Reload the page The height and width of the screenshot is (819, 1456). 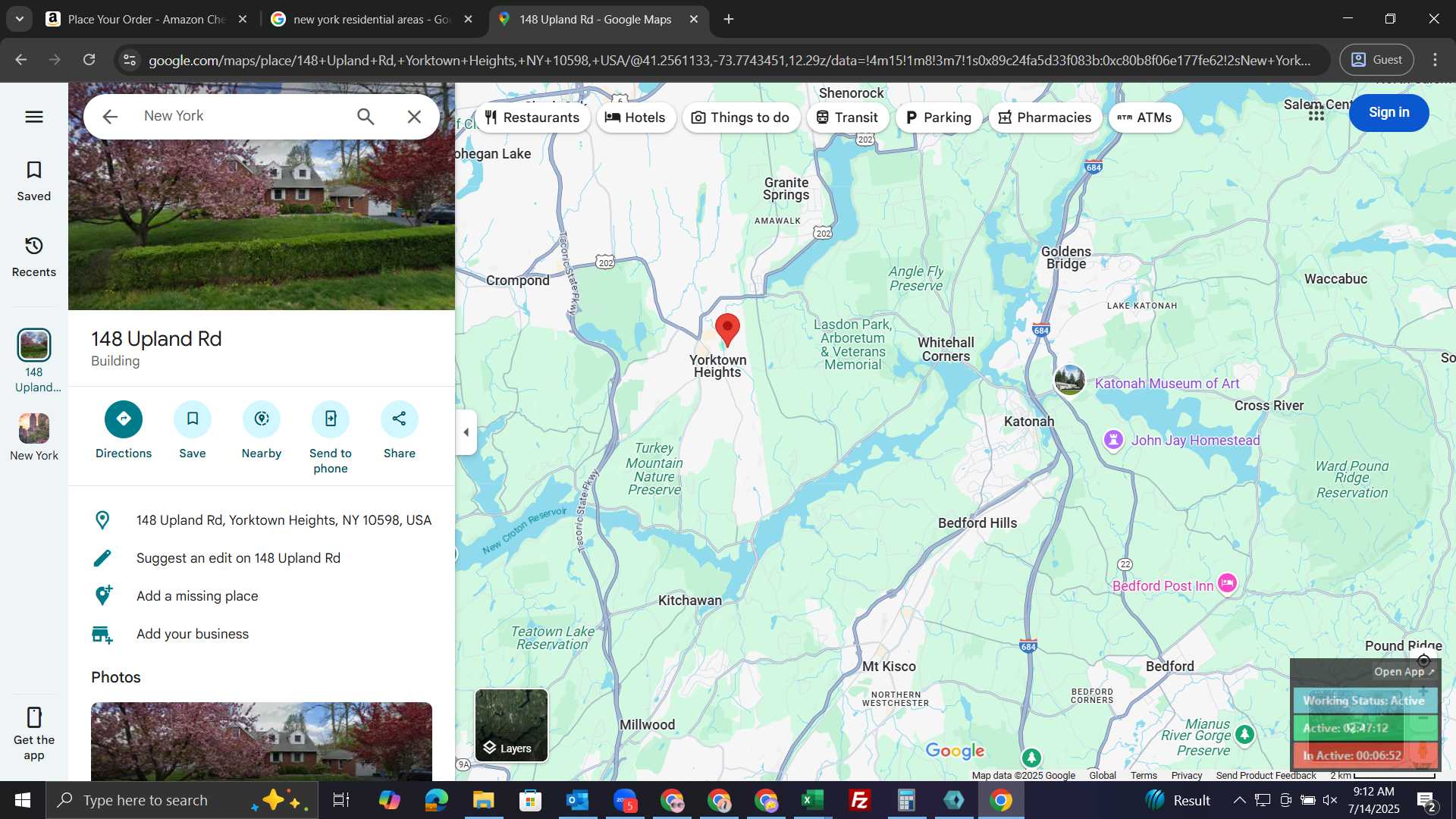[89, 60]
